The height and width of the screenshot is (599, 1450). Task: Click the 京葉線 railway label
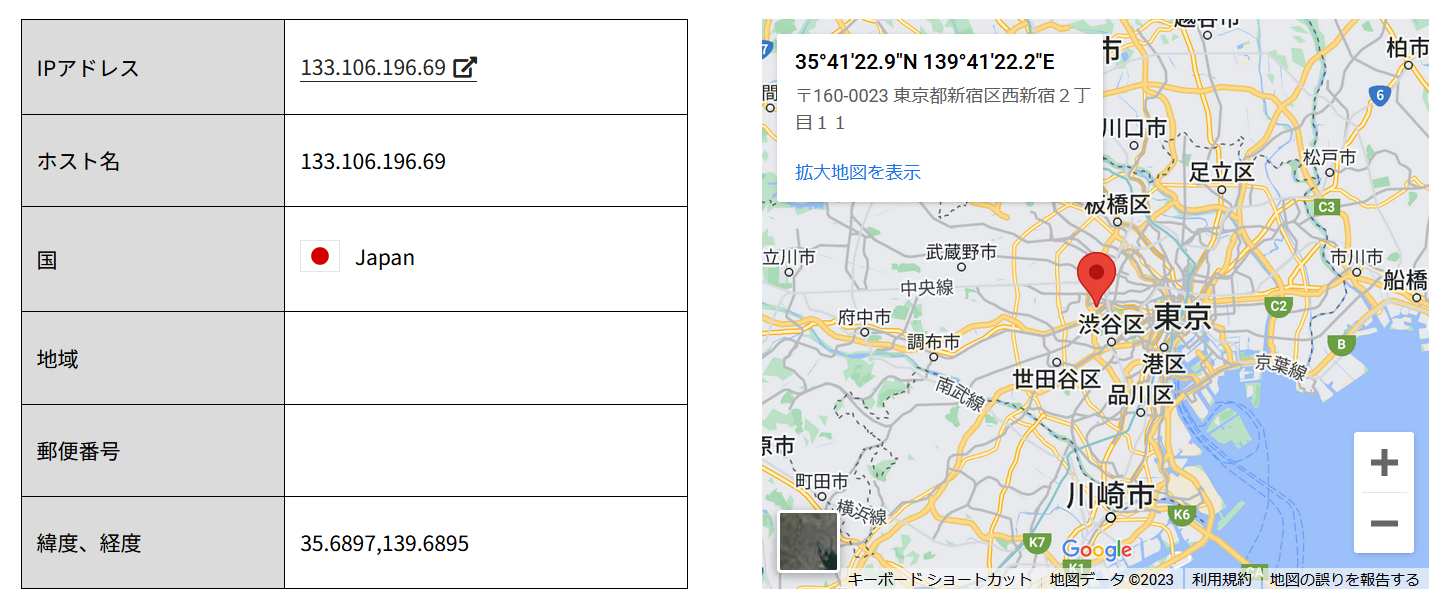point(1281,366)
